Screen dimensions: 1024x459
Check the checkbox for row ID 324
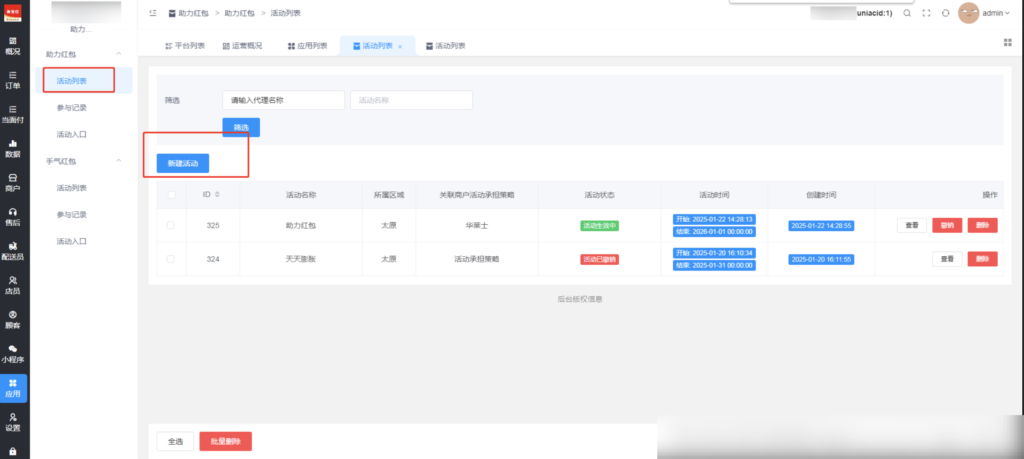170,259
